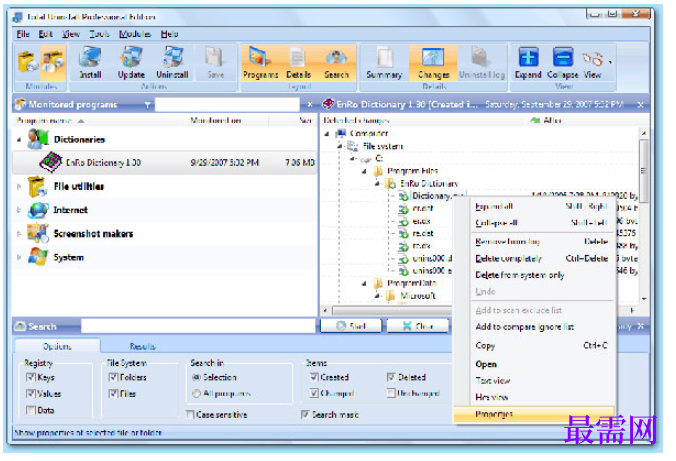Click the Expand view icon
The width and height of the screenshot is (676, 461).
528,57
